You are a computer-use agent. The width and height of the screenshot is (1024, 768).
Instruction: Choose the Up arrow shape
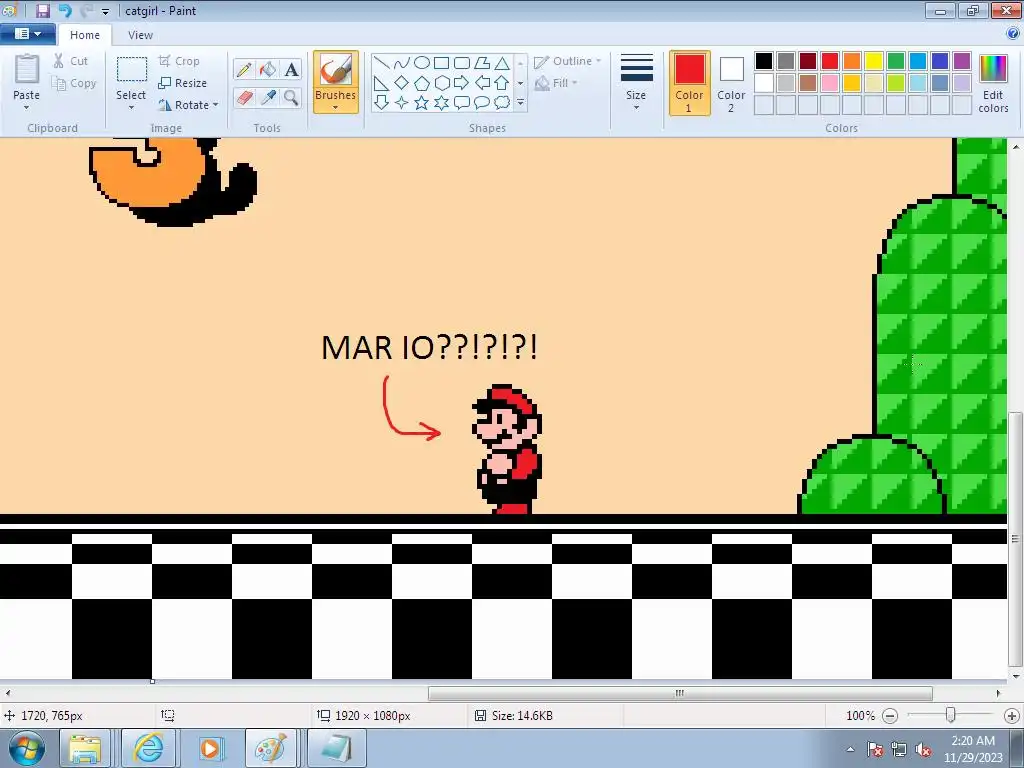[x=502, y=83]
